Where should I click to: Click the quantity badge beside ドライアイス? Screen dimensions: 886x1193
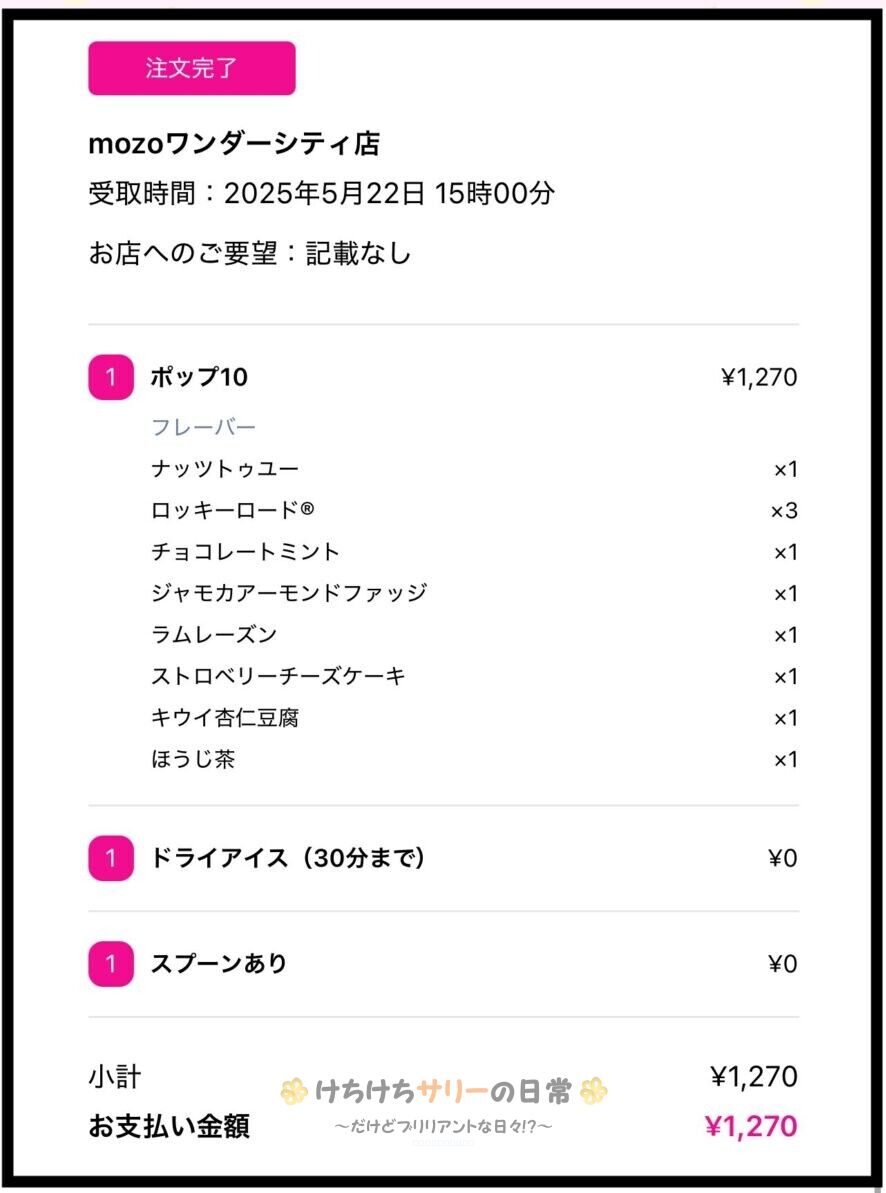pos(110,858)
